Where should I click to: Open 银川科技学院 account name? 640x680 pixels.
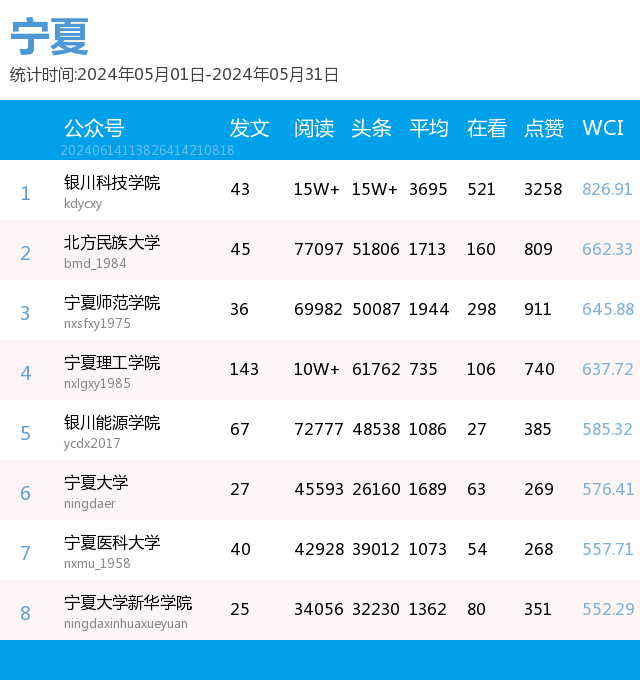coord(112,183)
